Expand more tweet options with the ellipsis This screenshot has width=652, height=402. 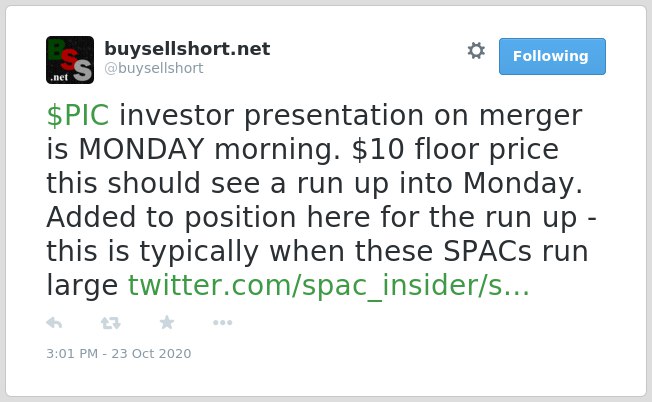point(222,323)
